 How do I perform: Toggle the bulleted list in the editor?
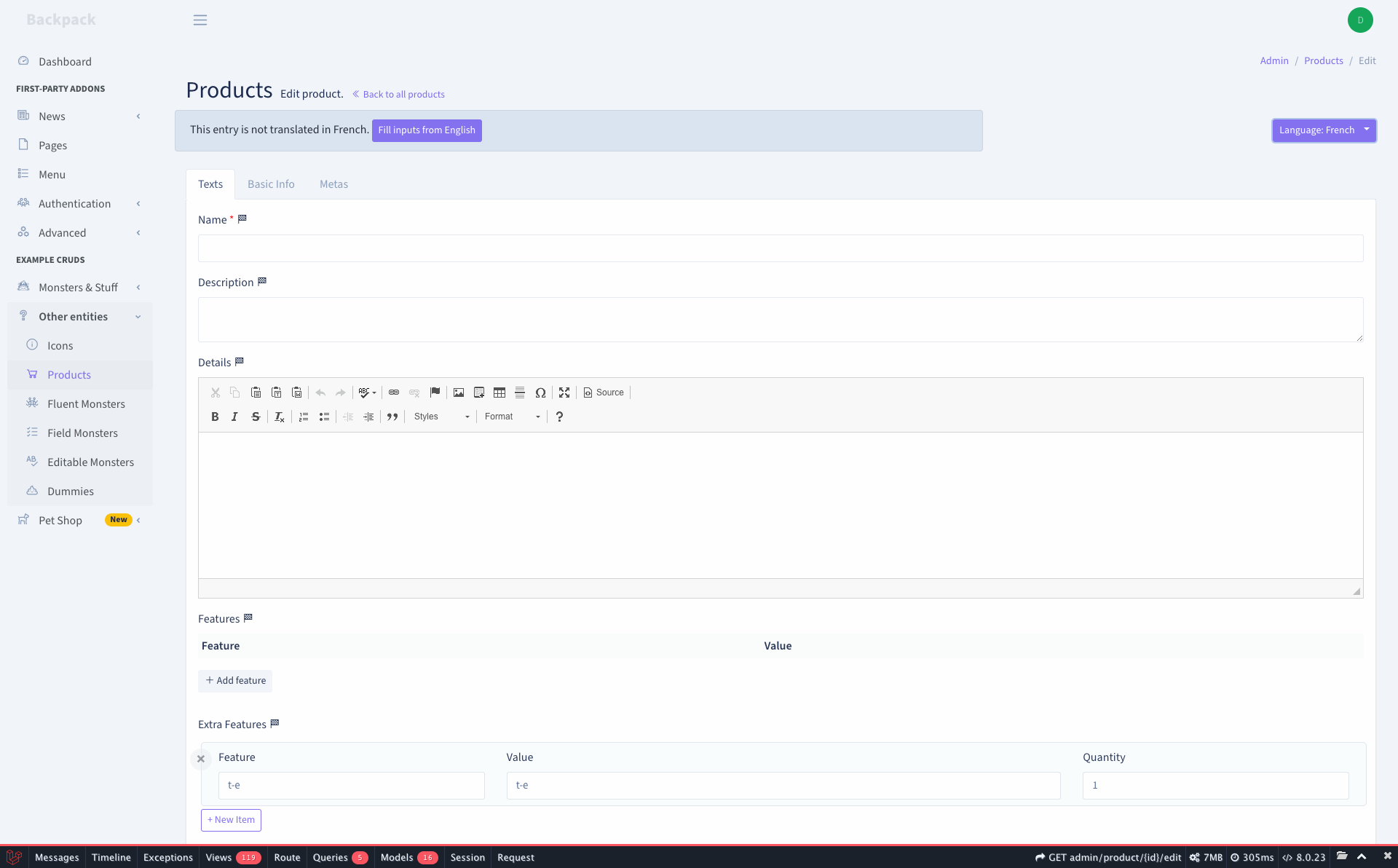pos(324,417)
